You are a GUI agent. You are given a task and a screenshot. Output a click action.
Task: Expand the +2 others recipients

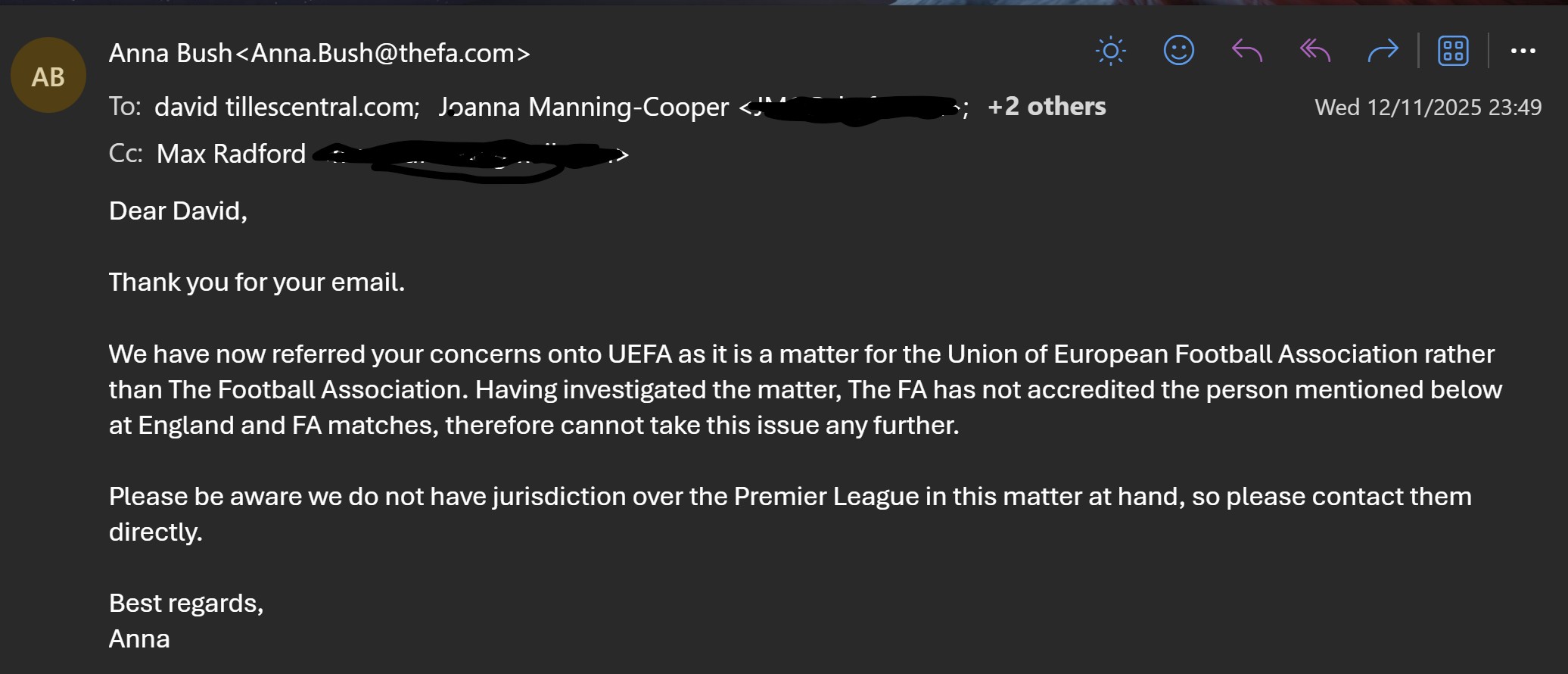[1047, 107]
